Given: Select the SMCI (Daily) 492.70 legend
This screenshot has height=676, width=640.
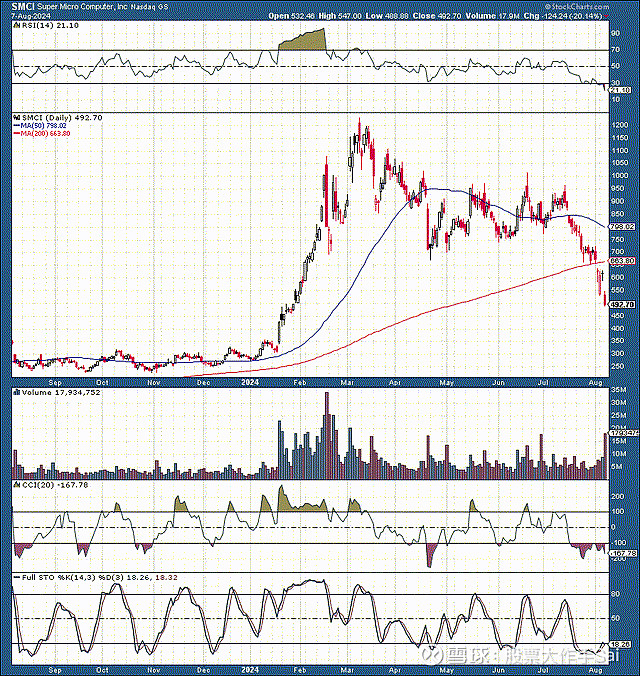Looking at the screenshot, I should point(62,117).
